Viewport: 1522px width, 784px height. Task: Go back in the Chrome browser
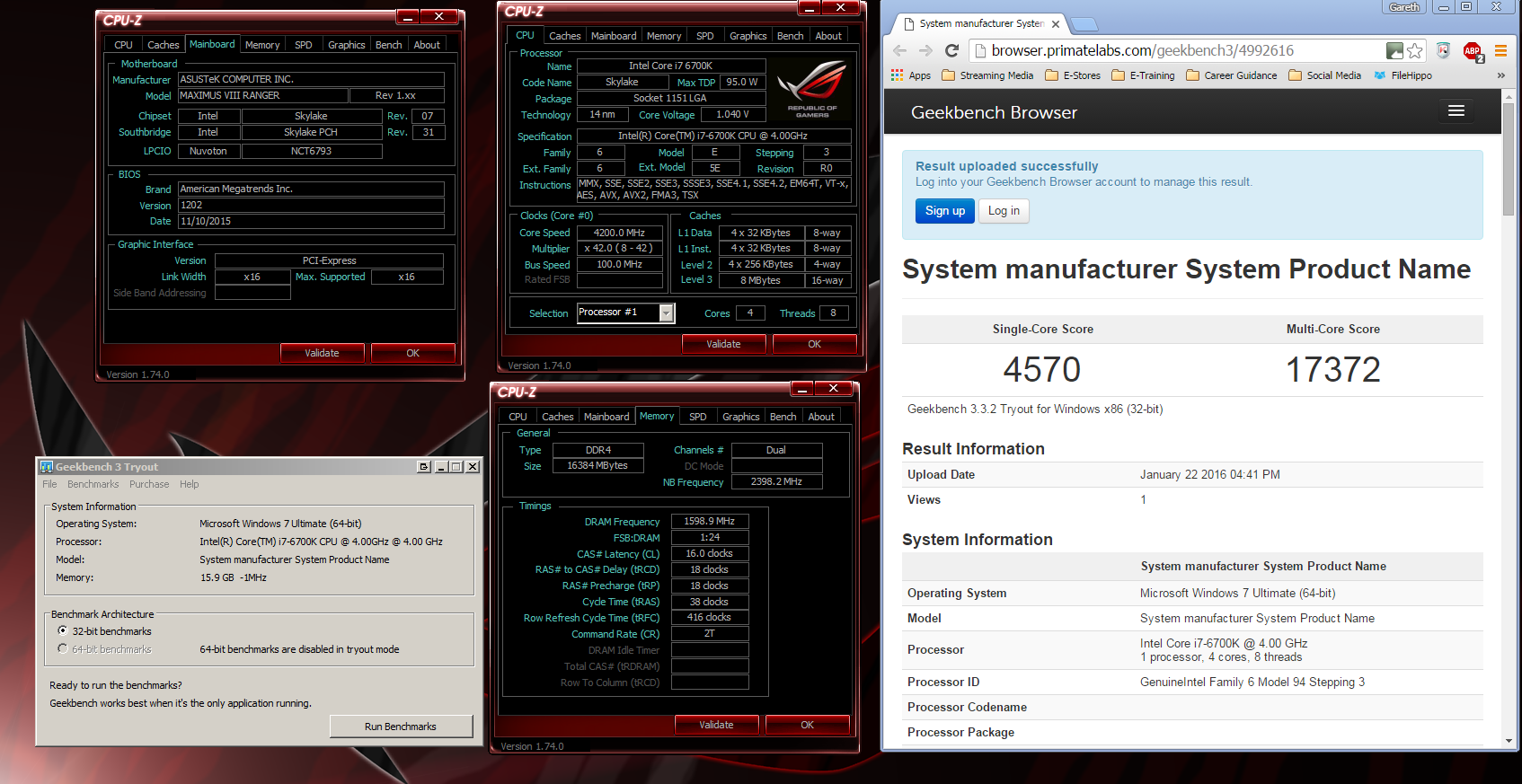[899, 50]
